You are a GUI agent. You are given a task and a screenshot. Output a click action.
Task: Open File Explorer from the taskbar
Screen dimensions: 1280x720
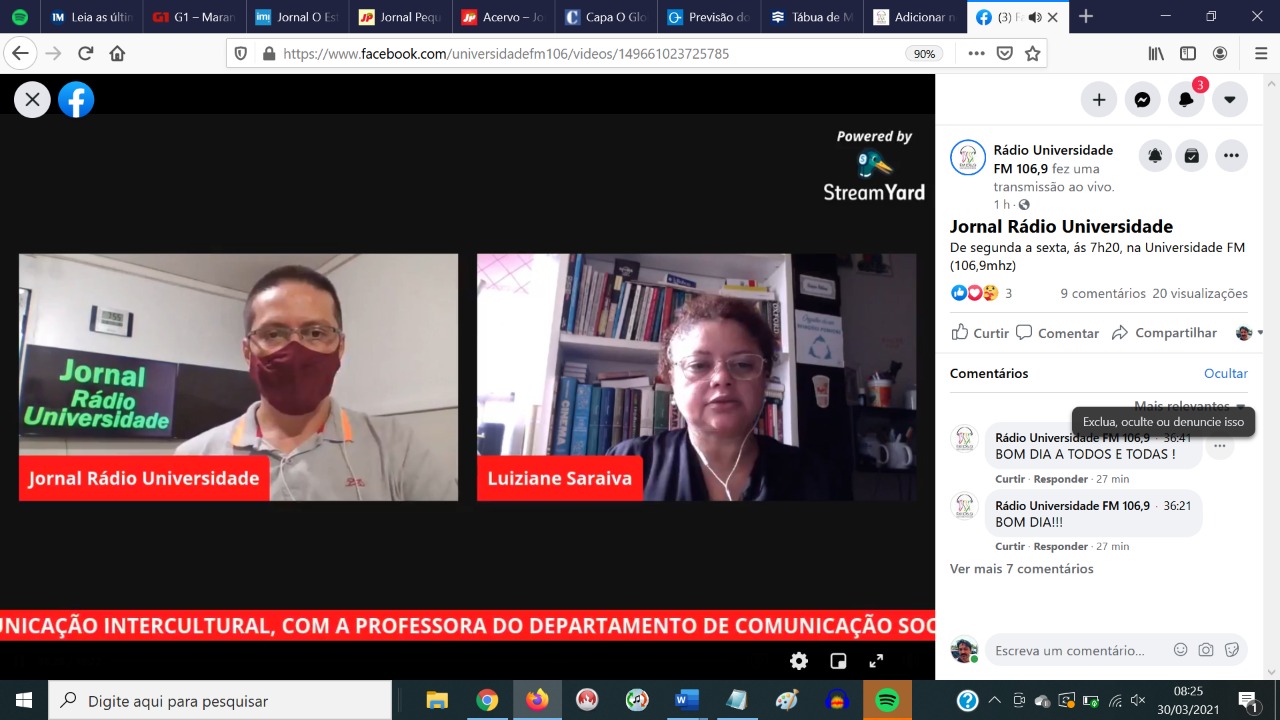[437, 700]
